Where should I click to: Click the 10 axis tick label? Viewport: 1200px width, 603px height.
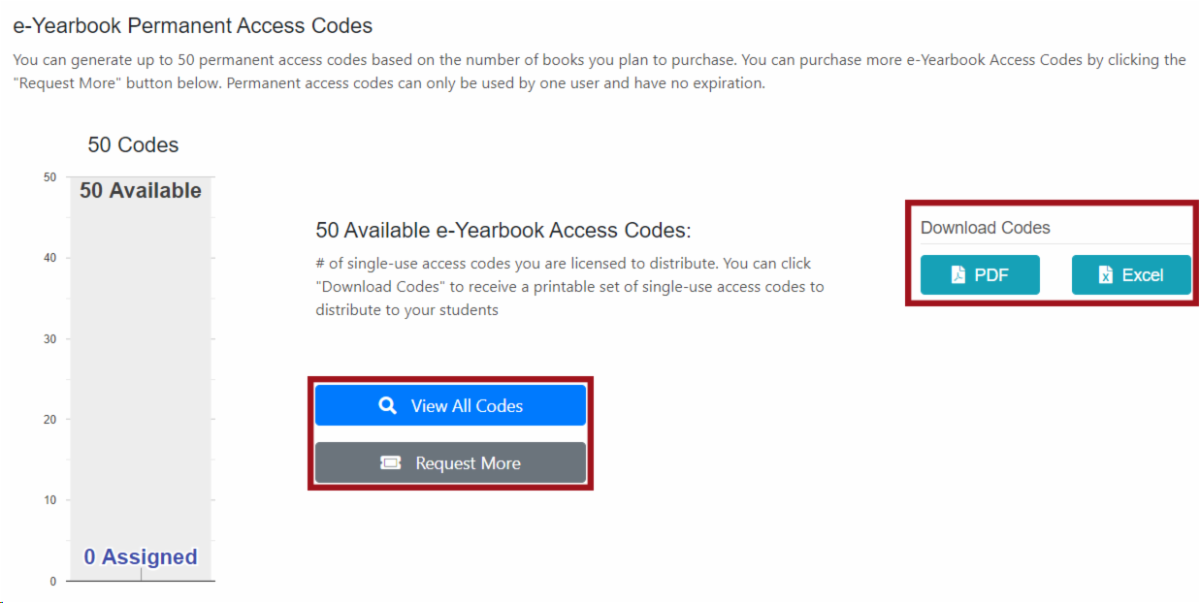pyautogui.click(x=50, y=500)
